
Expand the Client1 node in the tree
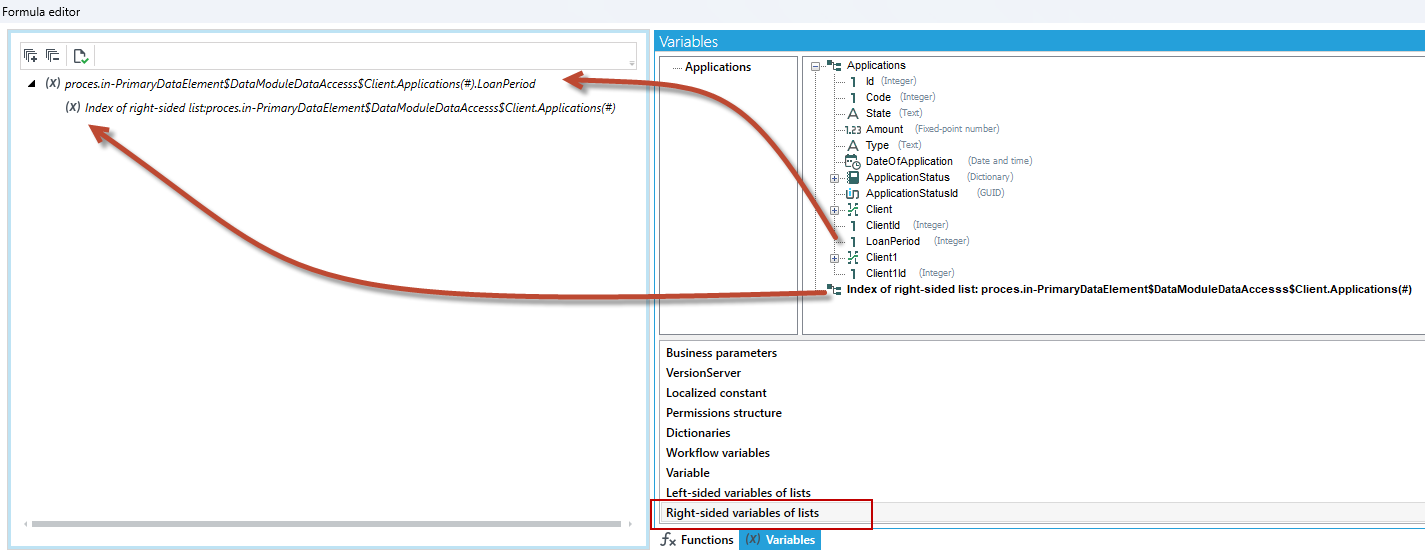click(x=834, y=257)
